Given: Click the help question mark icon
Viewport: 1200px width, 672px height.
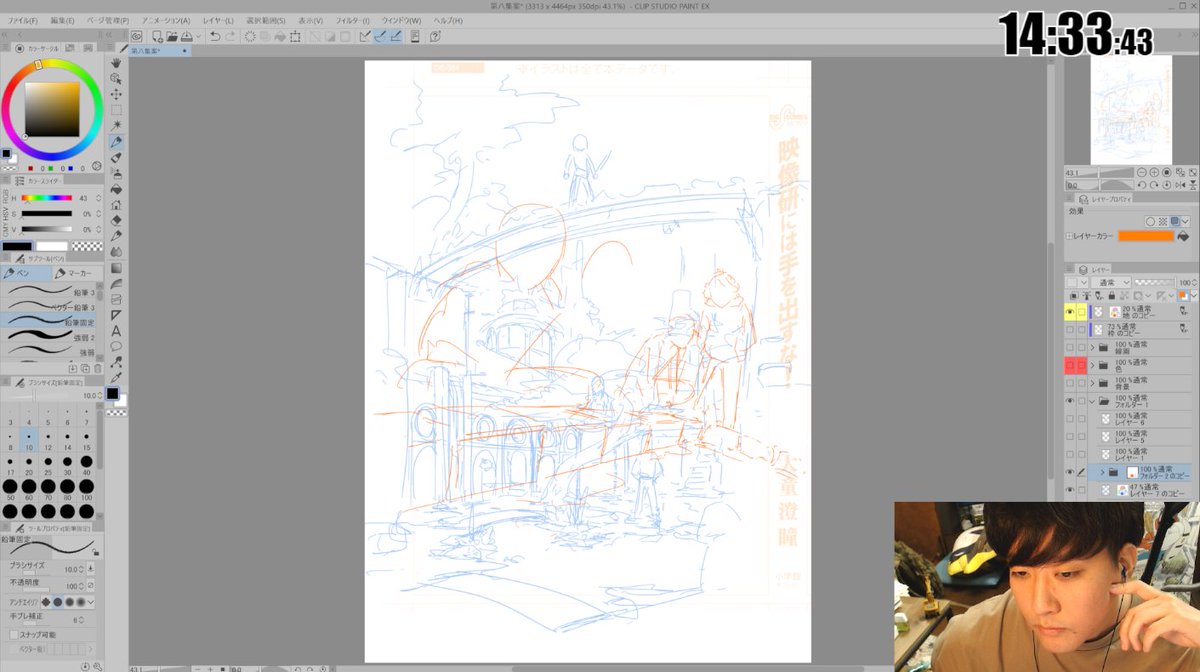Looking at the screenshot, I should (x=435, y=36).
